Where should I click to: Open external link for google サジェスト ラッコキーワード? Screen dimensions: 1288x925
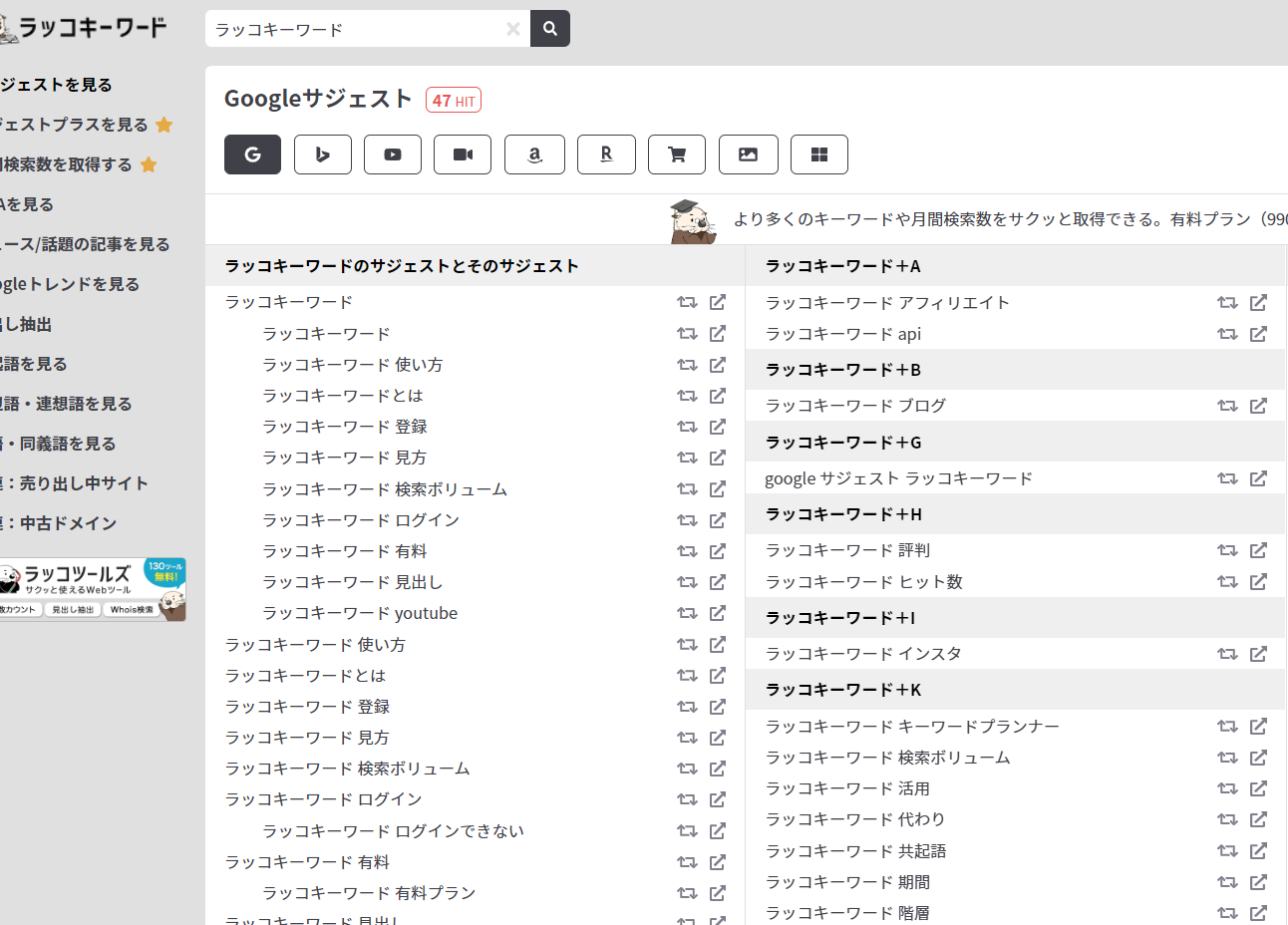(x=1258, y=478)
